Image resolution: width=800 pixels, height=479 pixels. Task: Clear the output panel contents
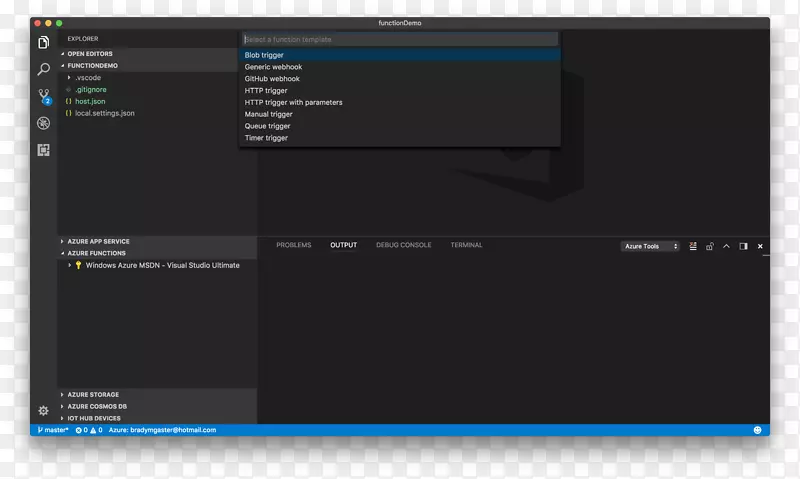(x=693, y=246)
